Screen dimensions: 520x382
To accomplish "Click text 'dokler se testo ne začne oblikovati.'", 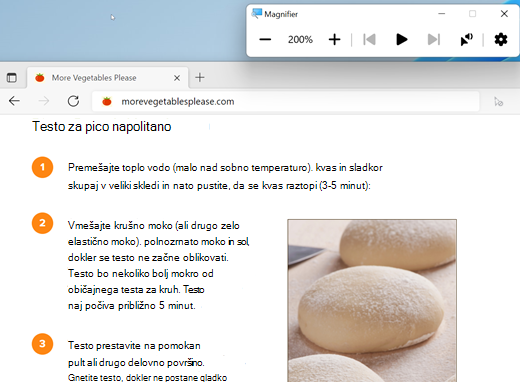I will point(148,258).
